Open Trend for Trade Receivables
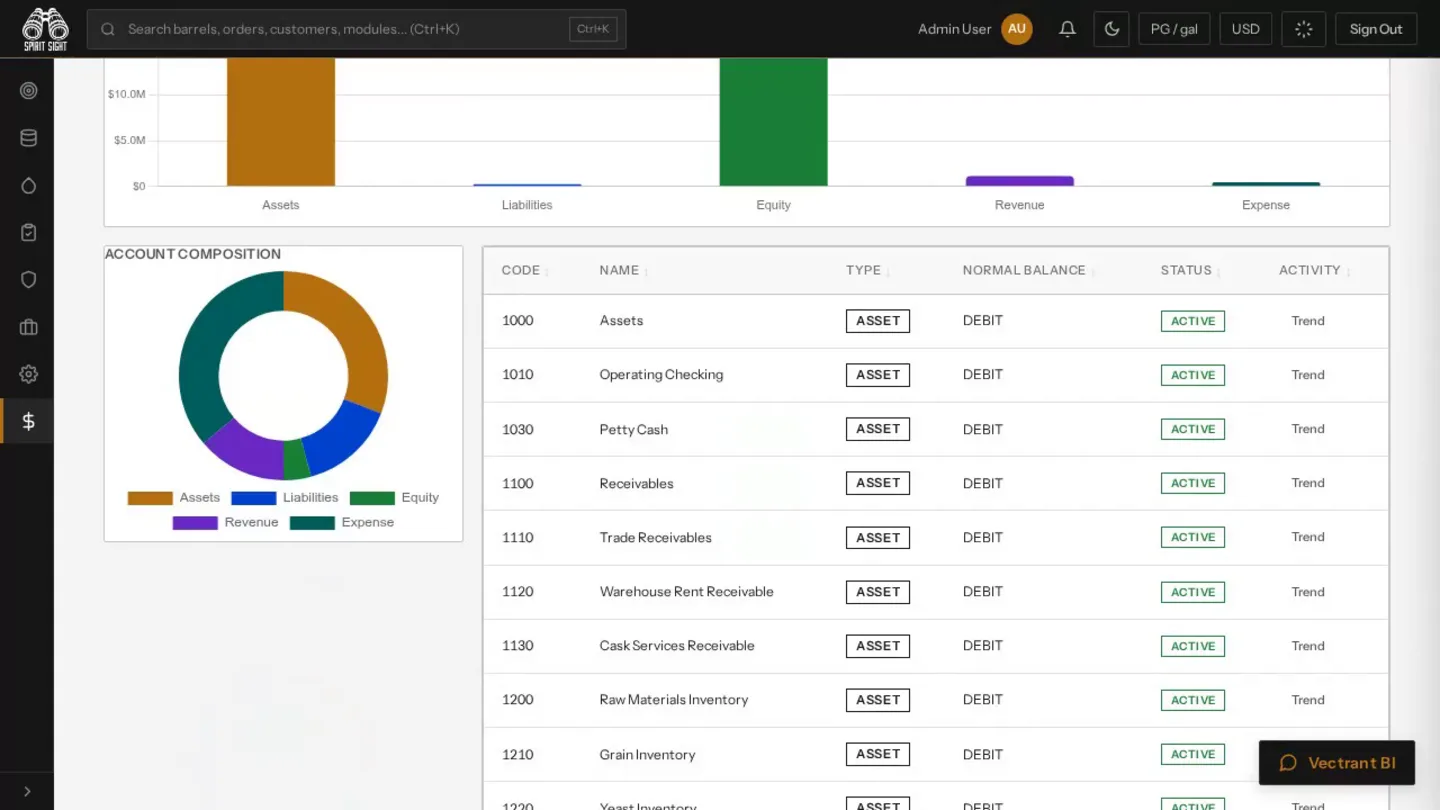This screenshot has width=1440, height=810. pyautogui.click(x=1308, y=537)
